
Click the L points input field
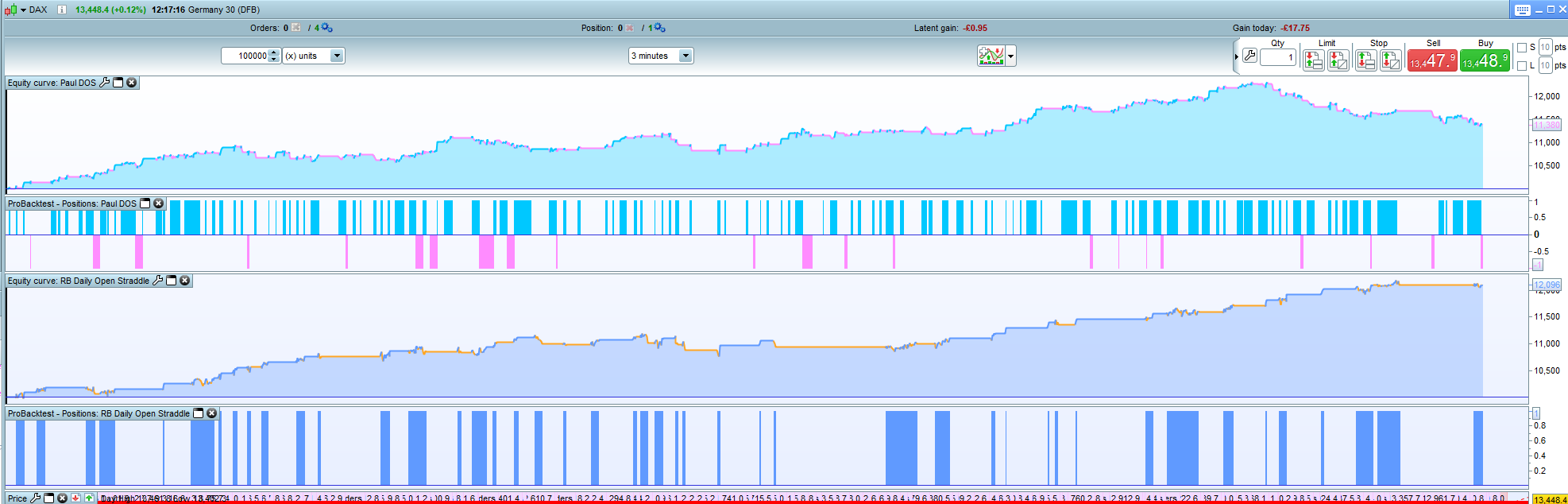pos(1545,65)
